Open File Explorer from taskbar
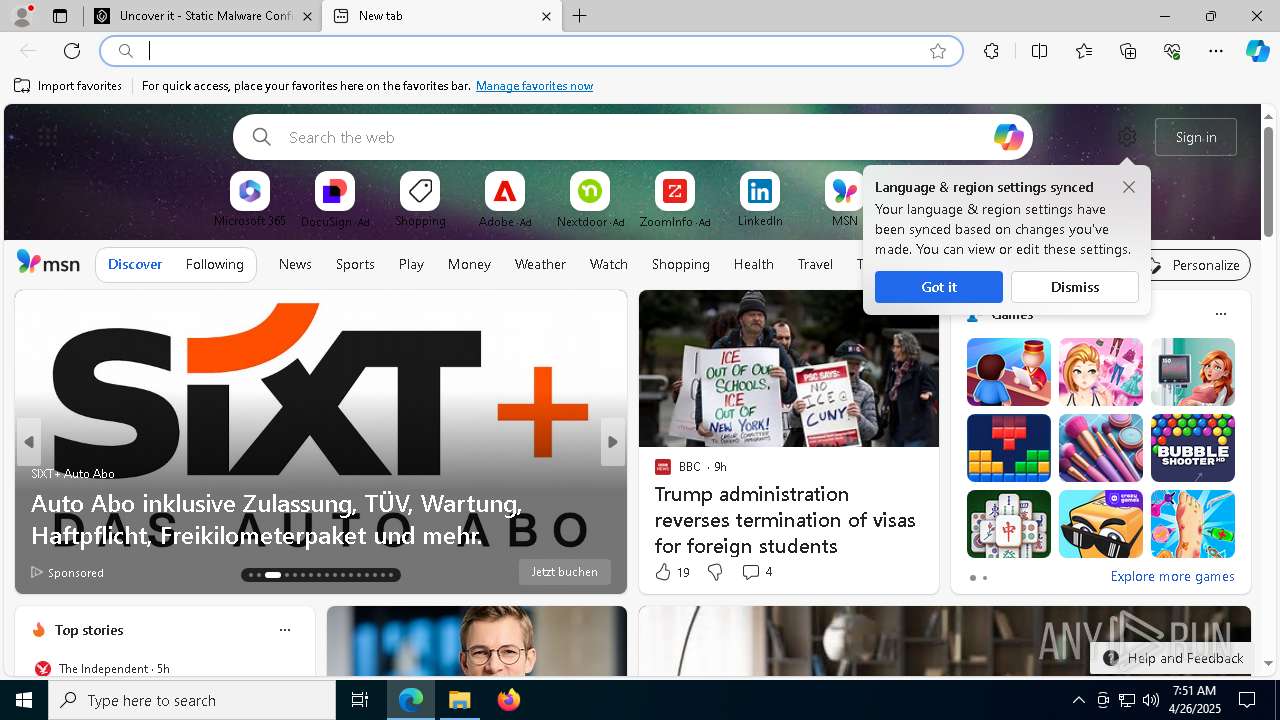Image resolution: width=1280 pixels, height=720 pixels. [460, 700]
